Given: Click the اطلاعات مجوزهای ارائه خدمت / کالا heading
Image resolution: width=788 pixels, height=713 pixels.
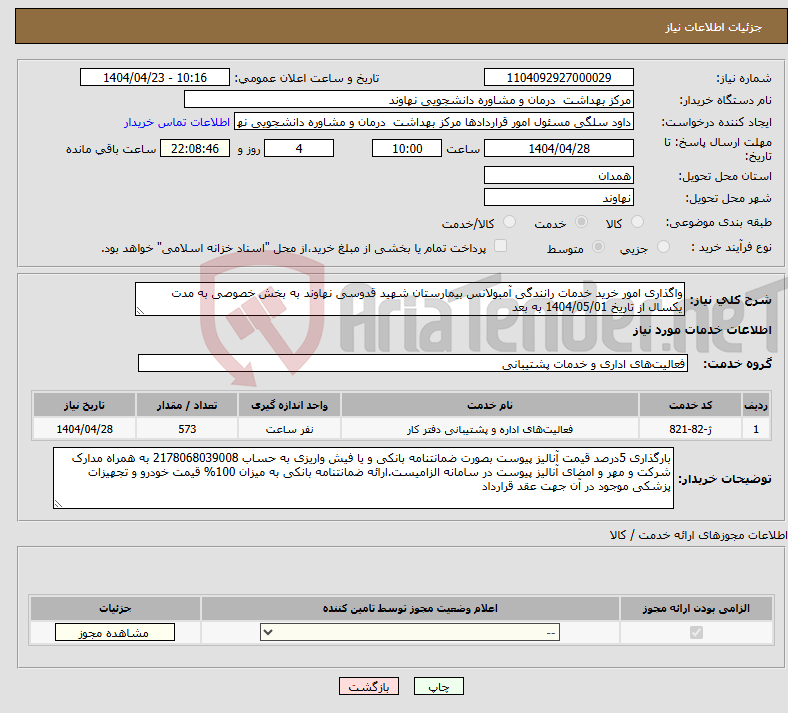Looking at the screenshot, I should pyautogui.click(x=698, y=536).
